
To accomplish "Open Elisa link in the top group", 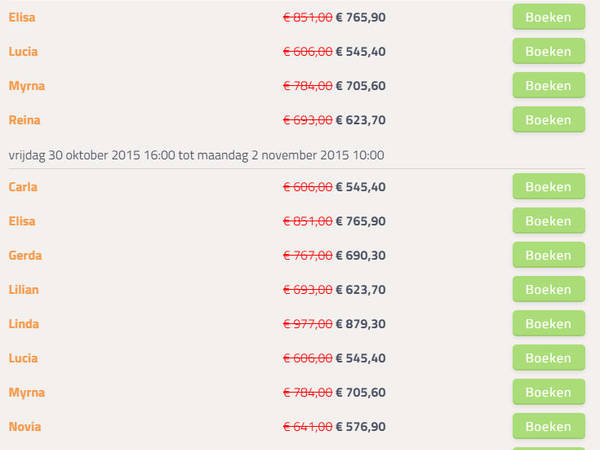I will click(x=22, y=17).
